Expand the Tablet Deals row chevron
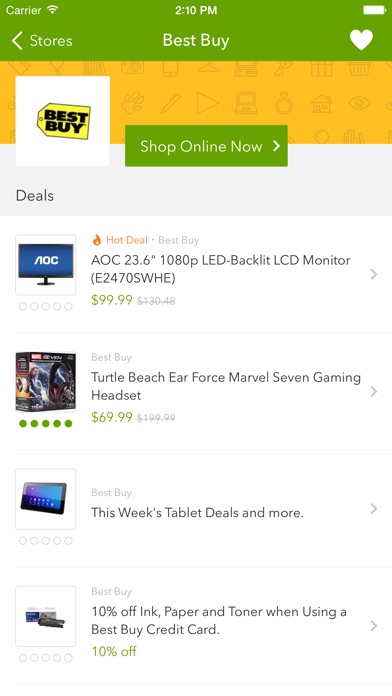The width and height of the screenshot is (392, 696). point(374,509)
